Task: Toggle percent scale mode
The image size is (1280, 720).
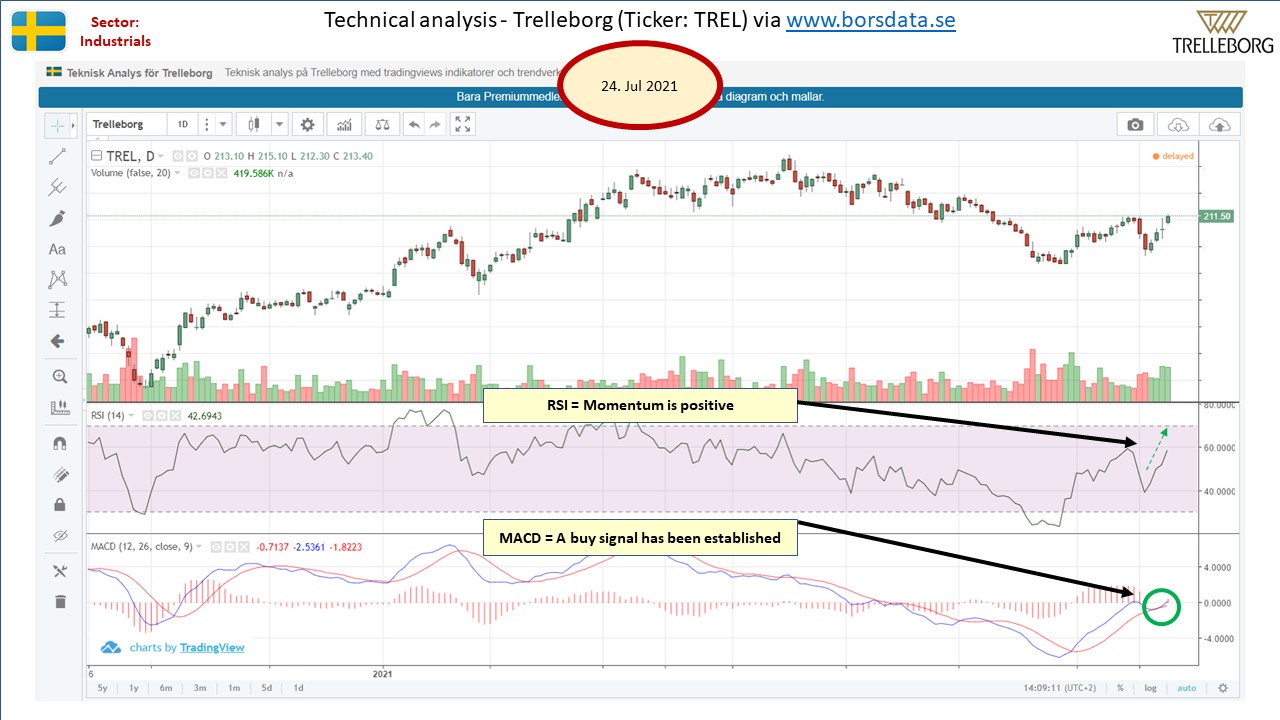Action: click(x=1120, y=688)
